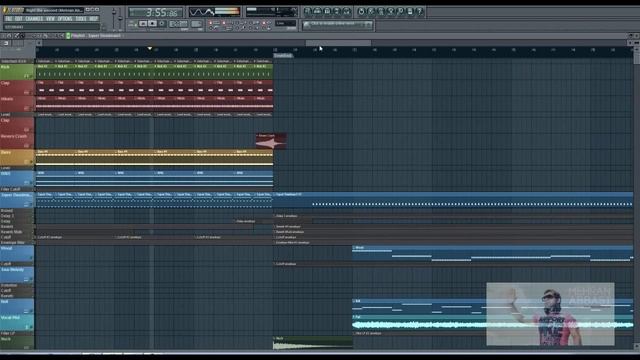Click the save project shortcut icon
This screenshot has height=360, width=640.
(371, 11)
